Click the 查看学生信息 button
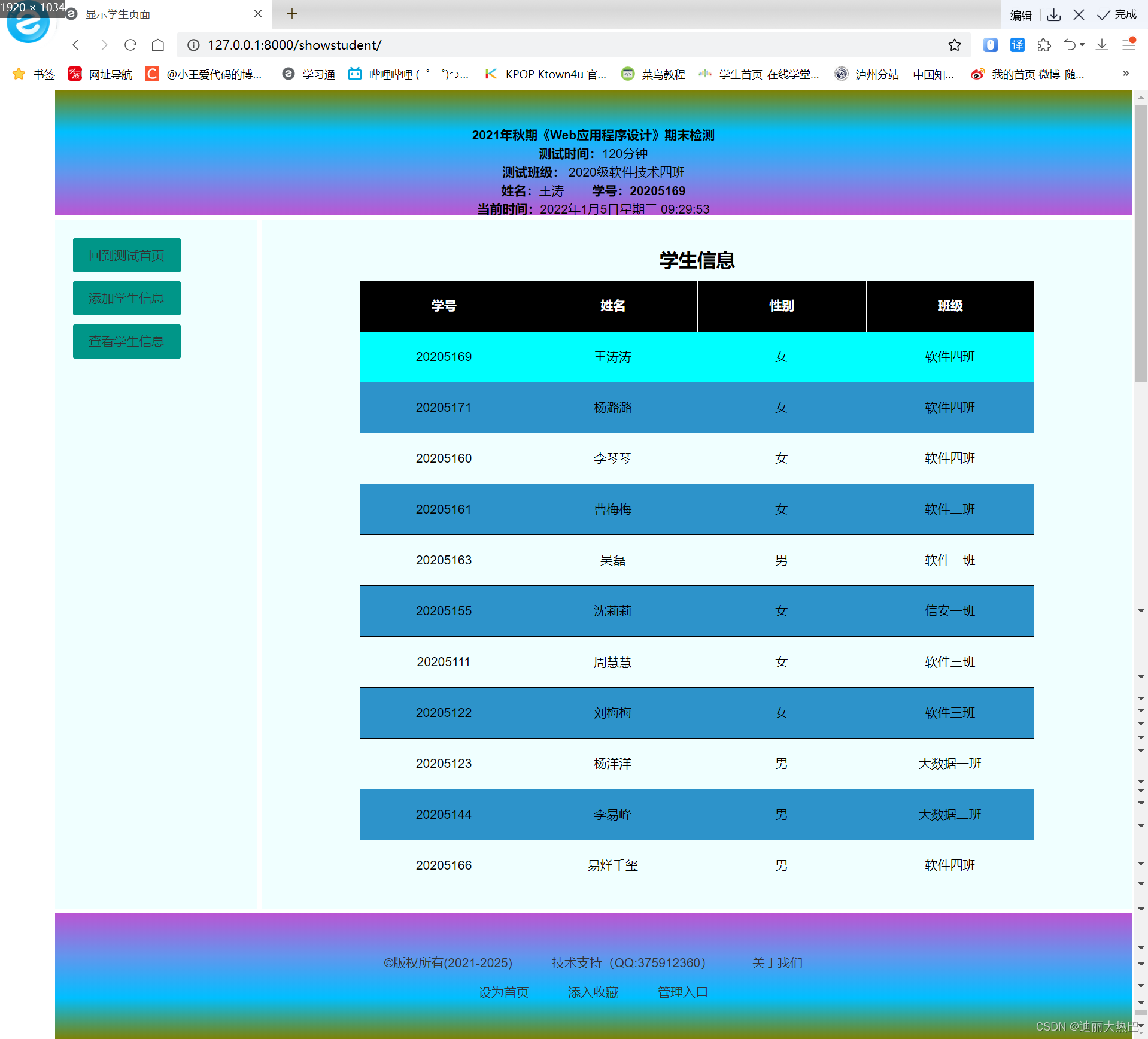 pyautogui.click(x=127, y=342)
